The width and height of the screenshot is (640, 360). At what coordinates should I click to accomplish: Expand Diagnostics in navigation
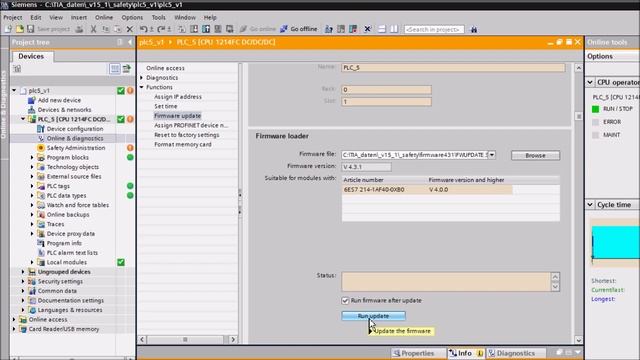click(142, 78)
